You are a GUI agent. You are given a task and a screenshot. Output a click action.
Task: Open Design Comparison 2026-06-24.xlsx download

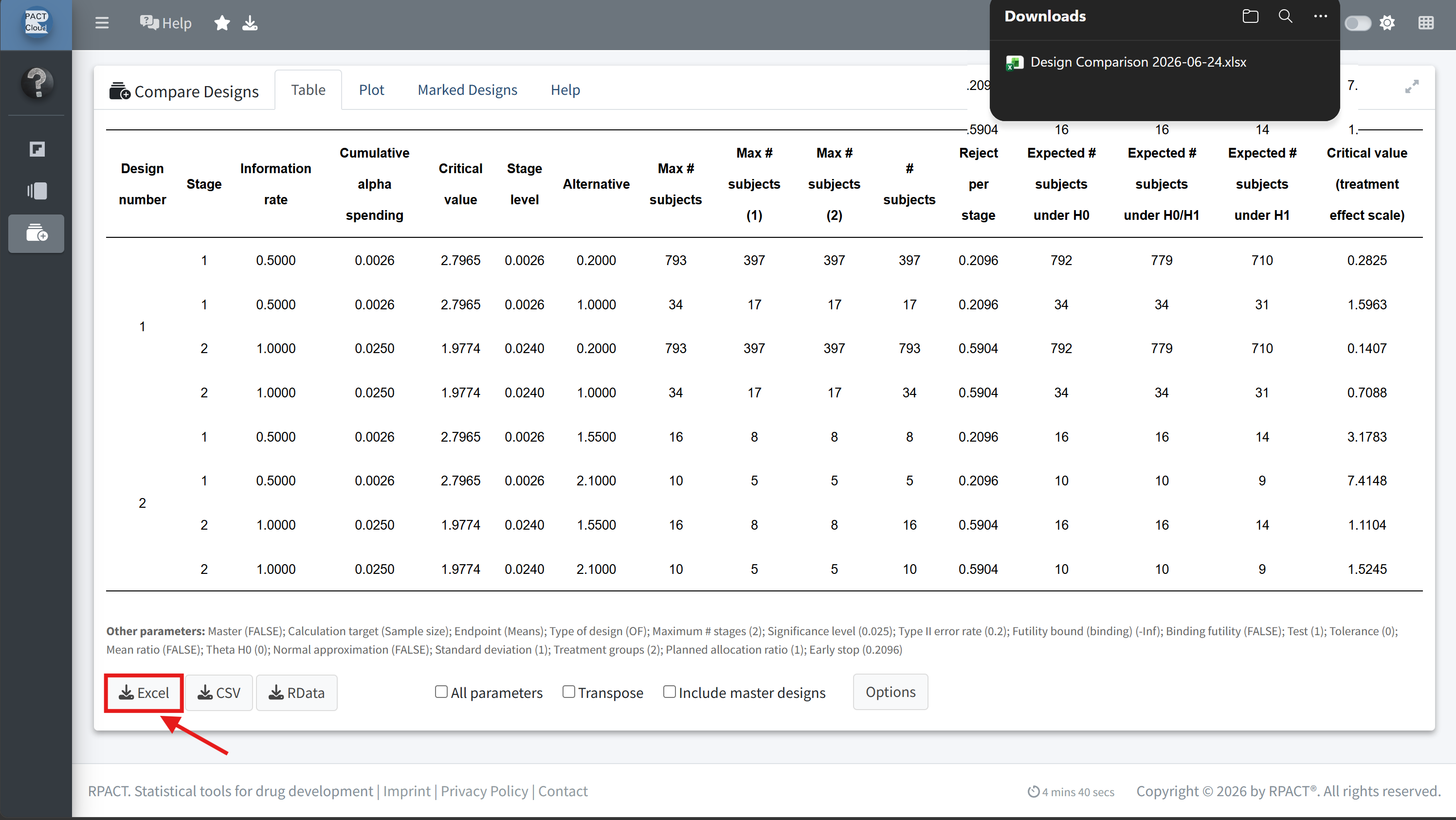[1138, 62]
